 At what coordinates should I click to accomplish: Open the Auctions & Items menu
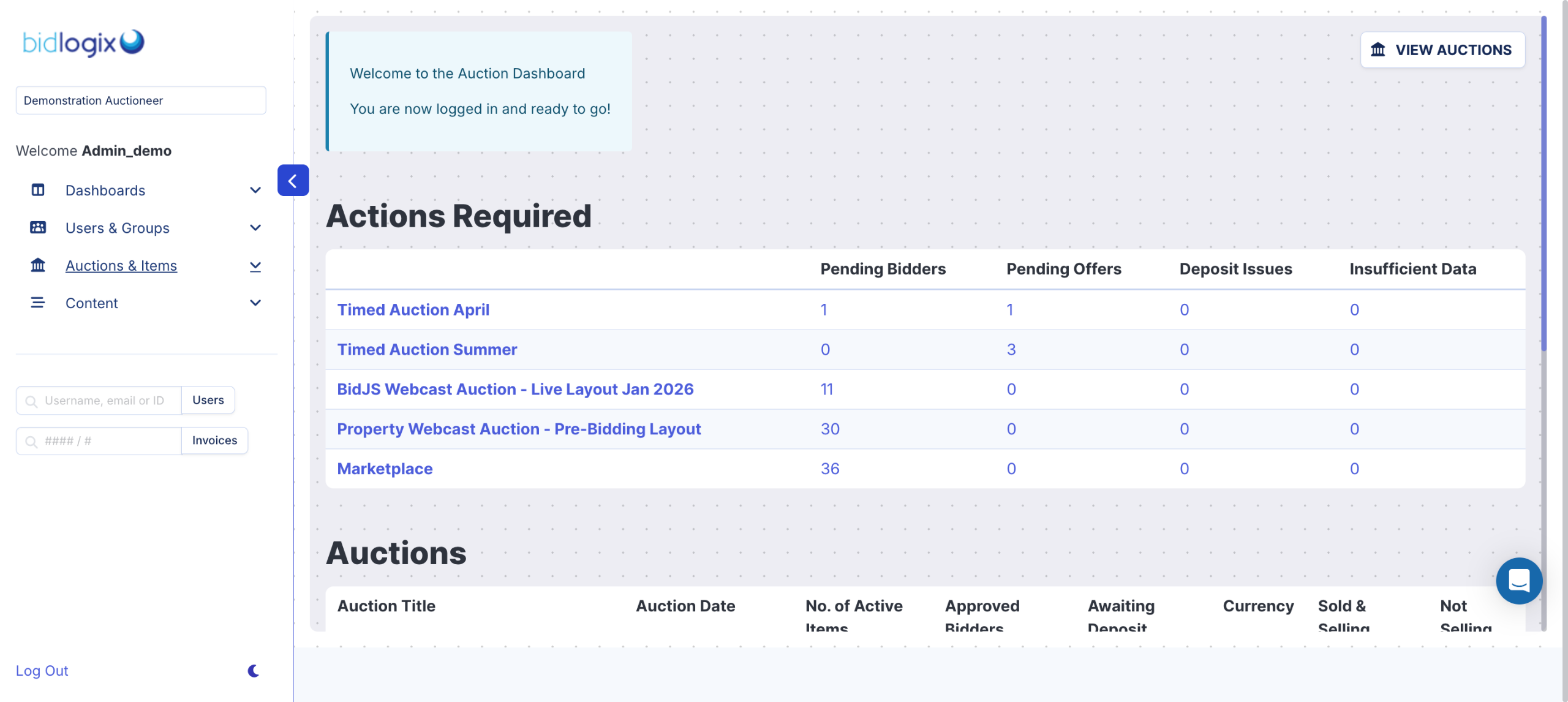point(121,265)
